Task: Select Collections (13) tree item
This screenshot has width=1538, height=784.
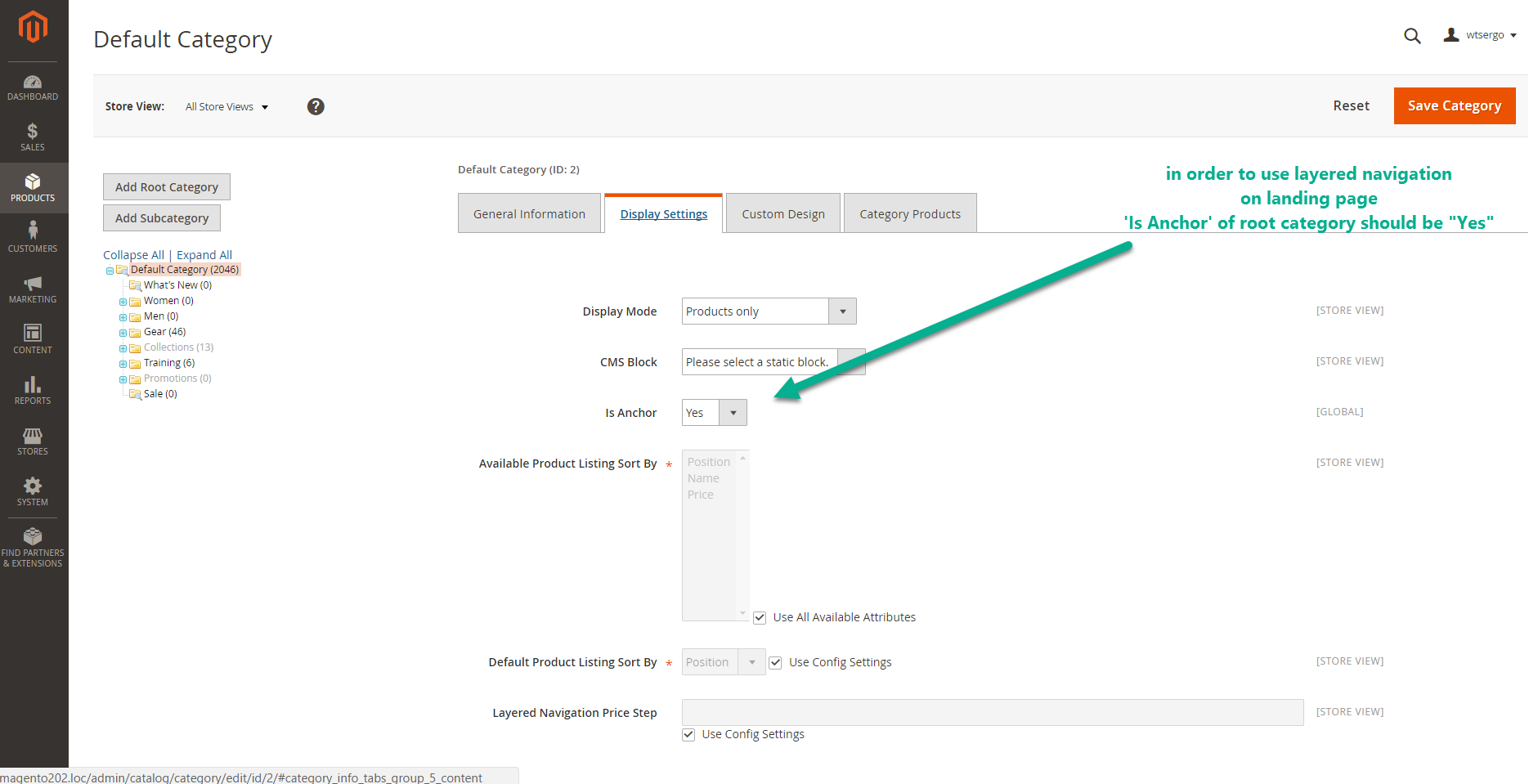Action: click(x=178, y=347)
